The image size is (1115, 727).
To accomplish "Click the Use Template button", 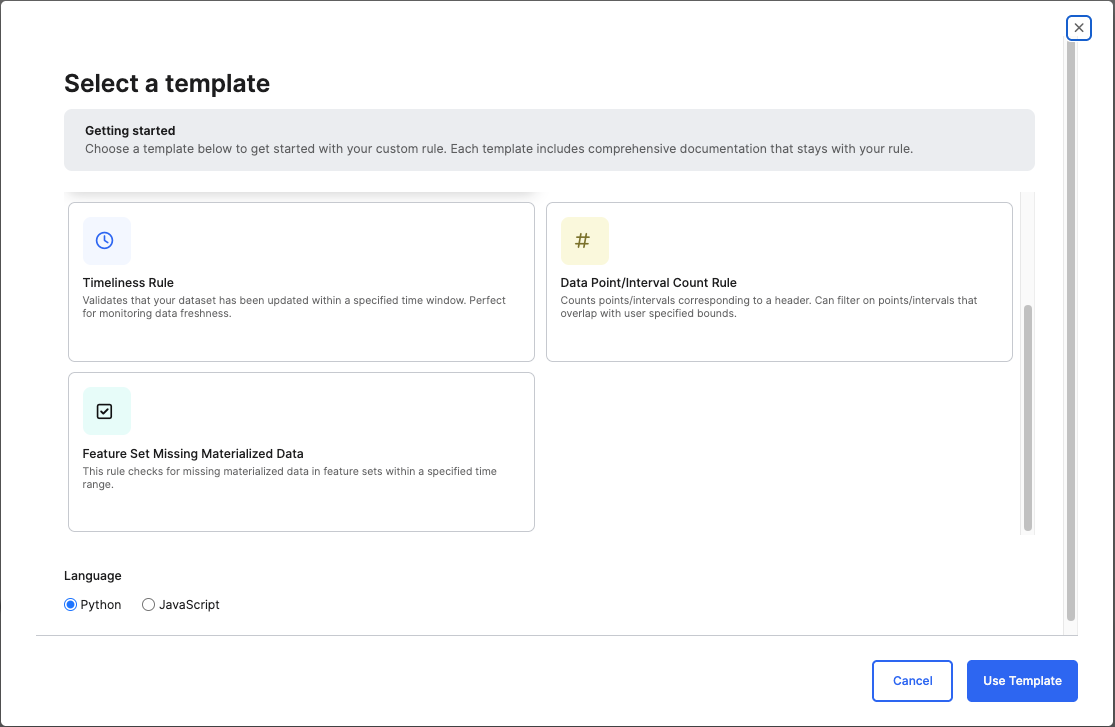I will tap(1022, 680).
